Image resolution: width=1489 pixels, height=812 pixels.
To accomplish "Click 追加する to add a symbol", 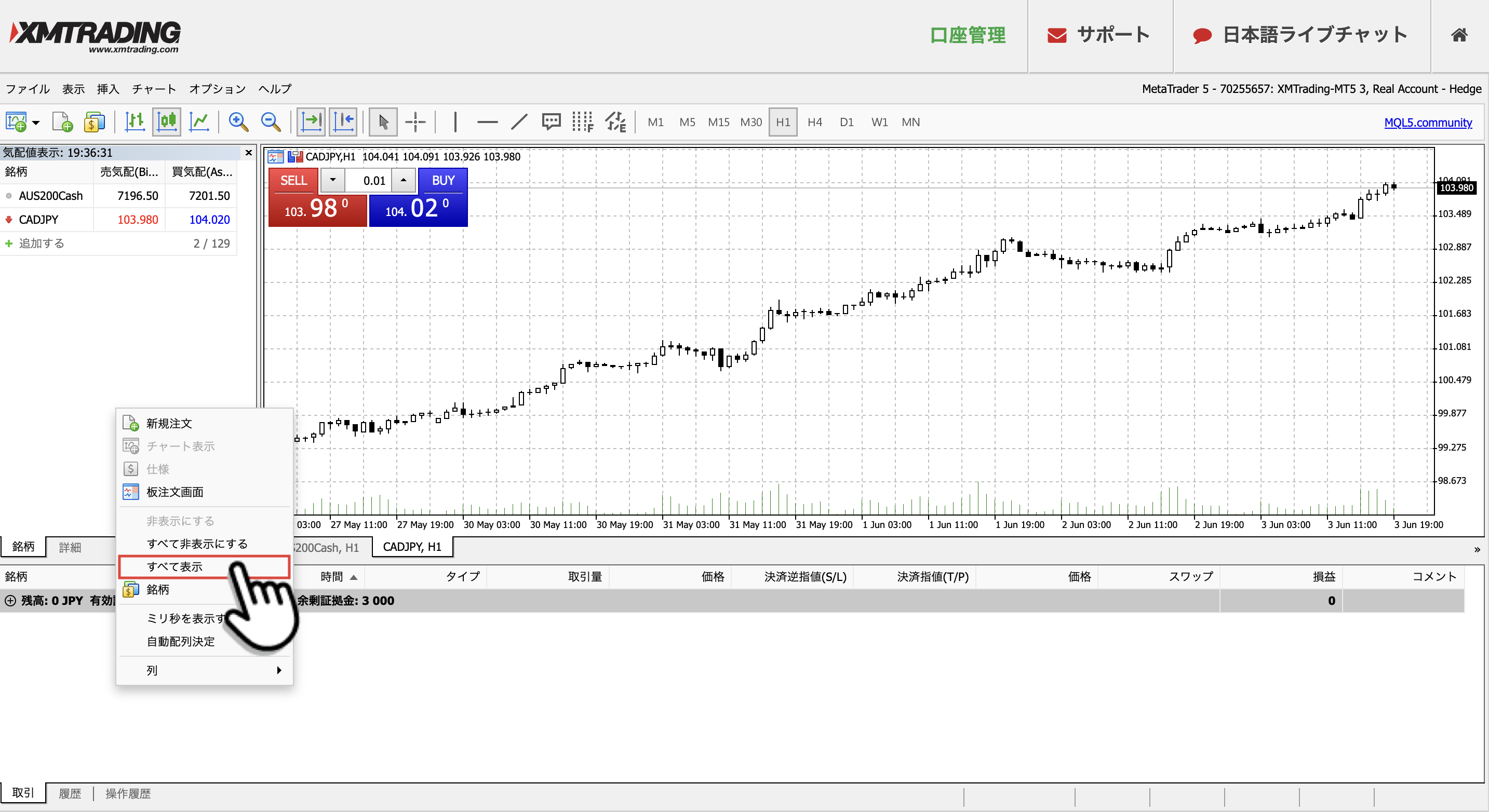I will click(41, 243).
